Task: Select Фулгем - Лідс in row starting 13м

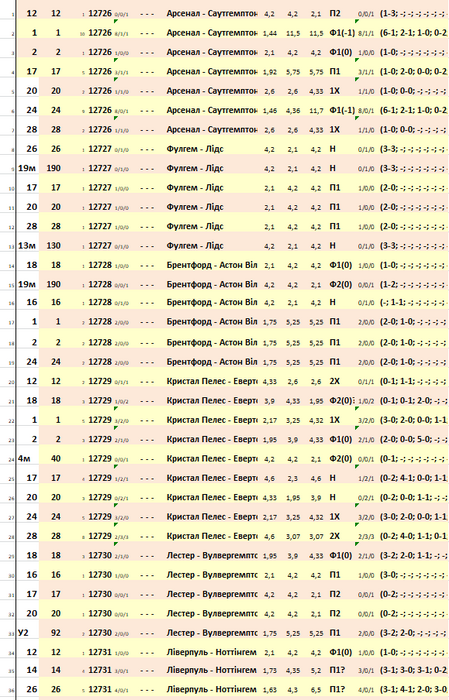Action: (x=195, y=246)
